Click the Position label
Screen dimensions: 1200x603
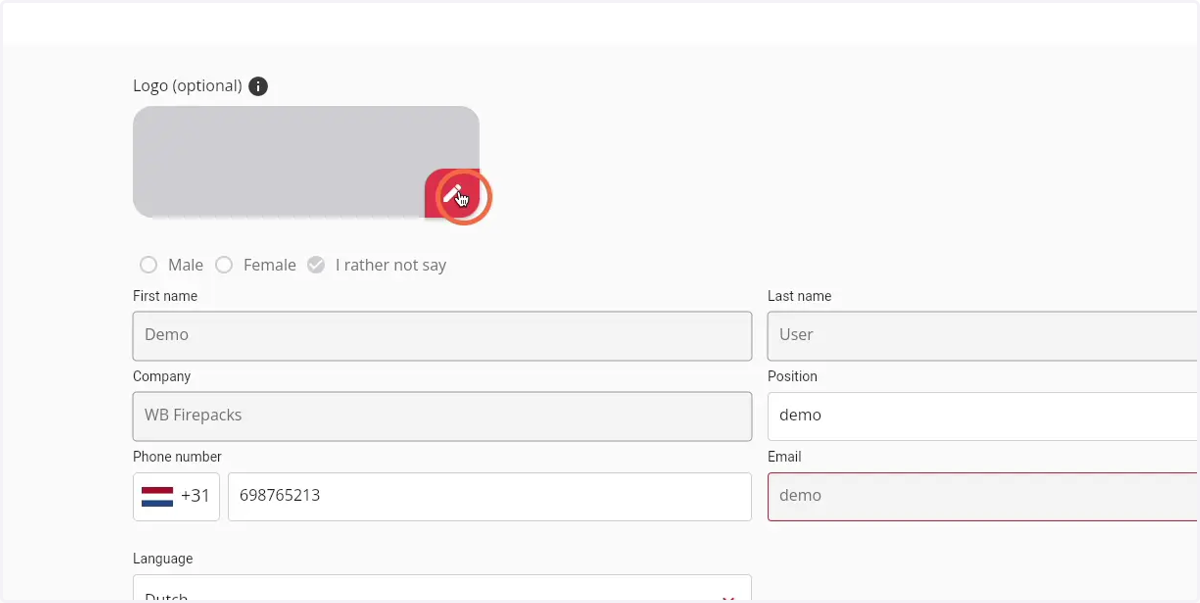(x=792, y=377)
